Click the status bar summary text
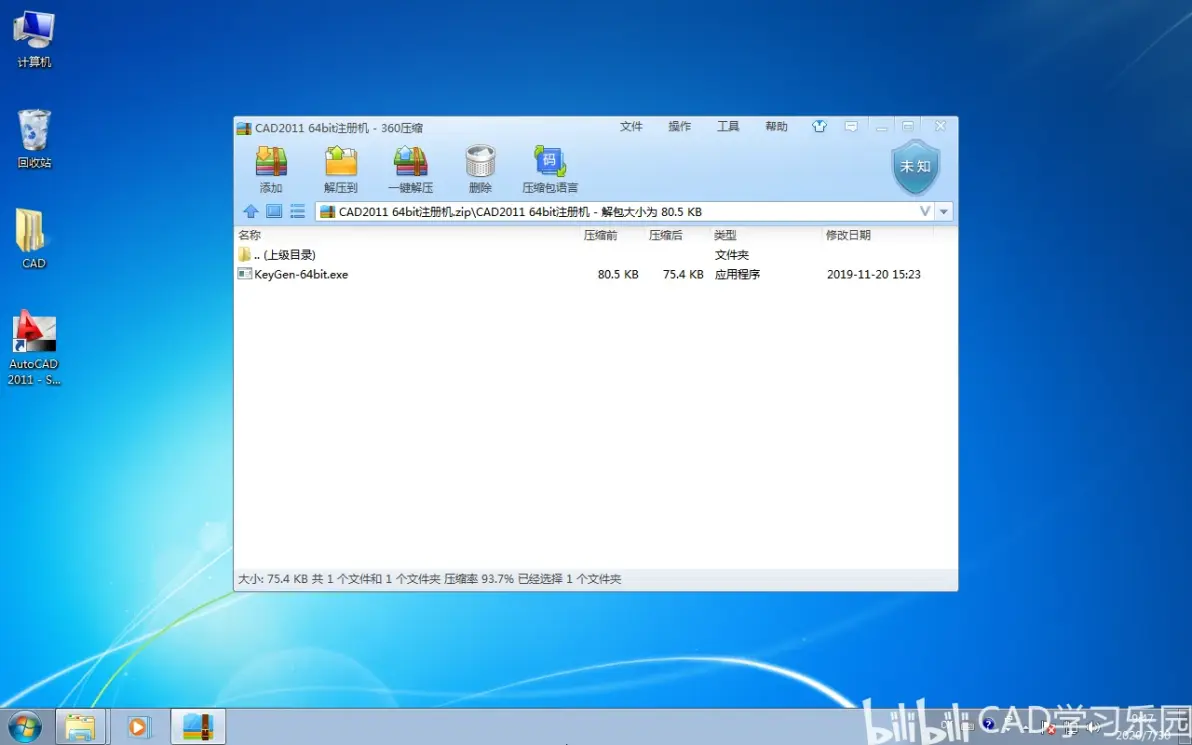 tap(430, 579)
